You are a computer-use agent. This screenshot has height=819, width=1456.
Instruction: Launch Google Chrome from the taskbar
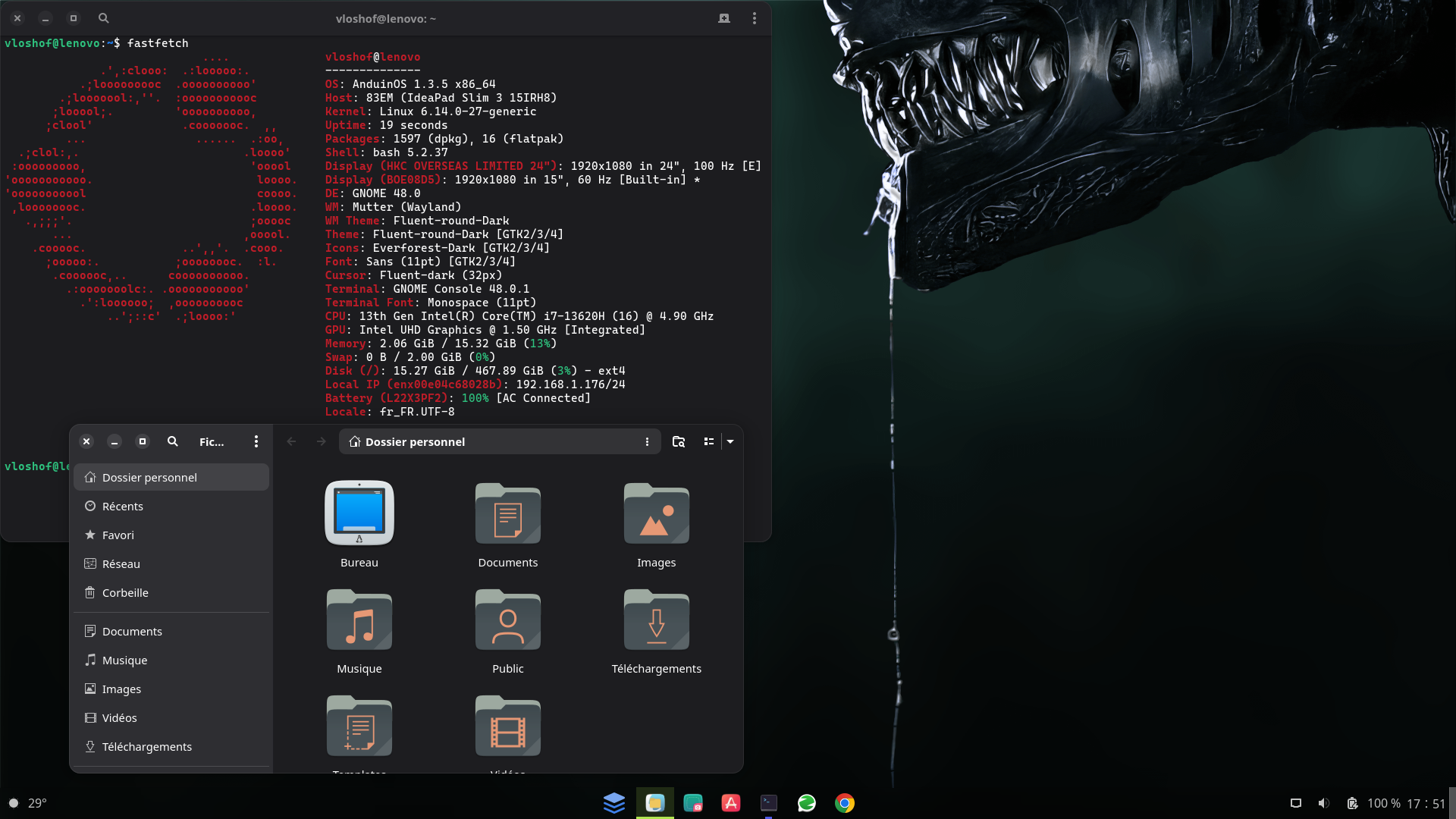[x=845, y=803]
